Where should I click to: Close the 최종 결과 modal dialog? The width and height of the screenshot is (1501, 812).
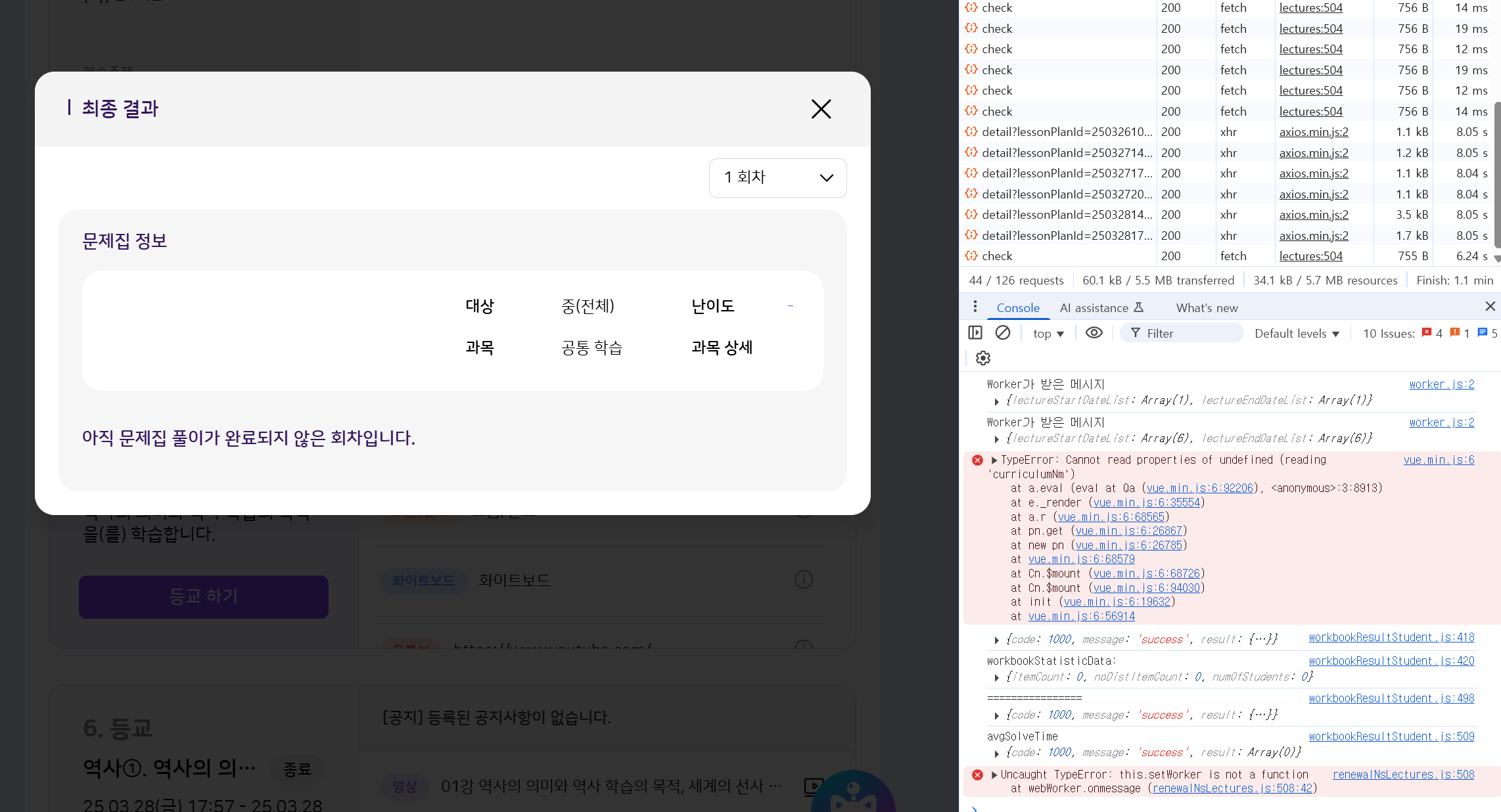[x=821, y=109]
